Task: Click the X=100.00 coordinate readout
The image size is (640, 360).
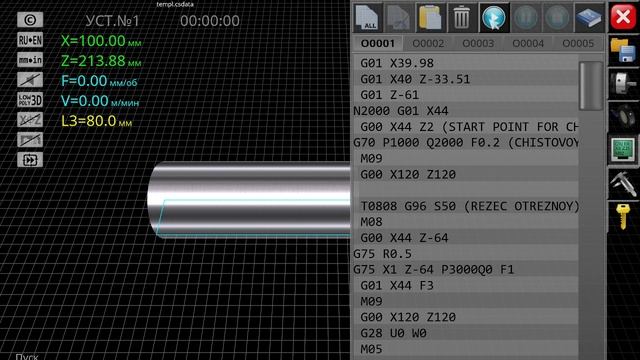Action: (x=101, y=41)
